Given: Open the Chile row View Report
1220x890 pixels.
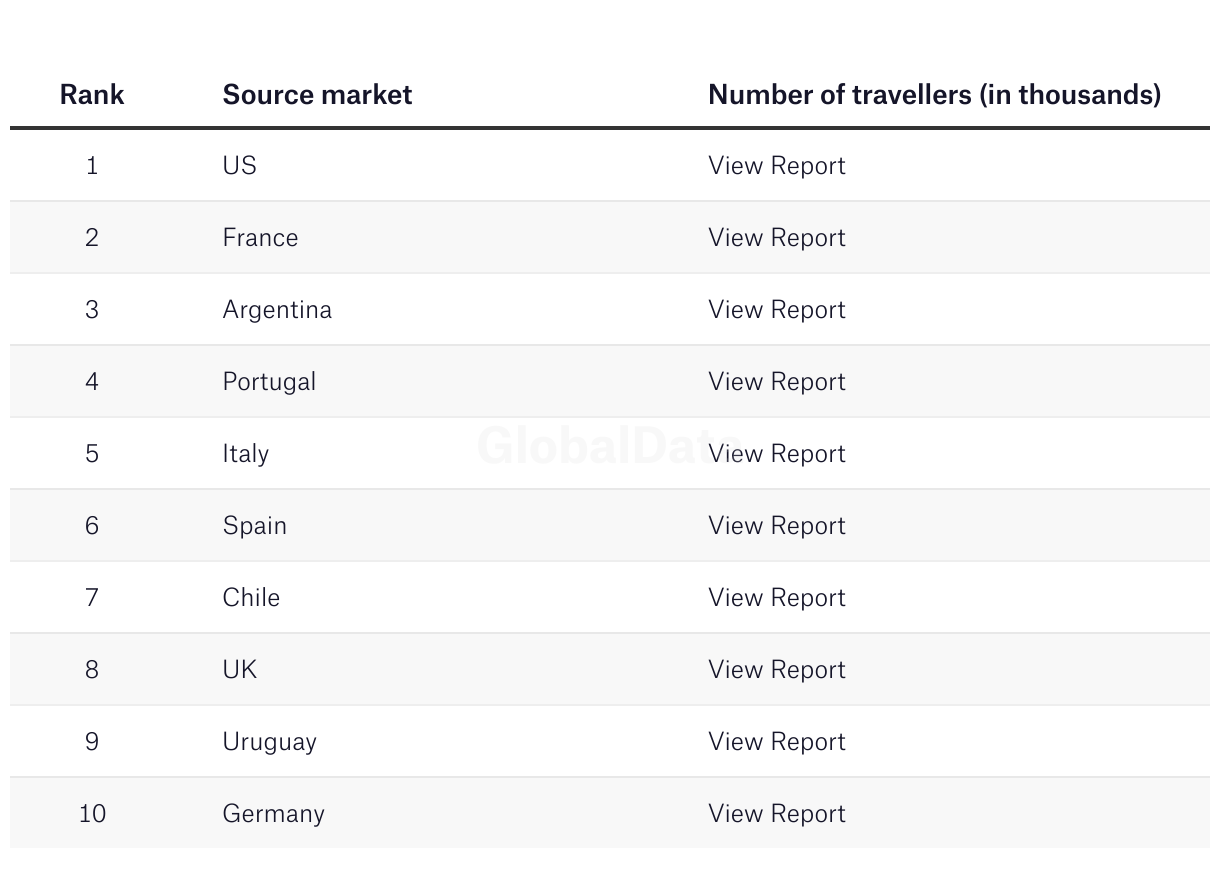Looking at the screenshot, I should [776, 597].
